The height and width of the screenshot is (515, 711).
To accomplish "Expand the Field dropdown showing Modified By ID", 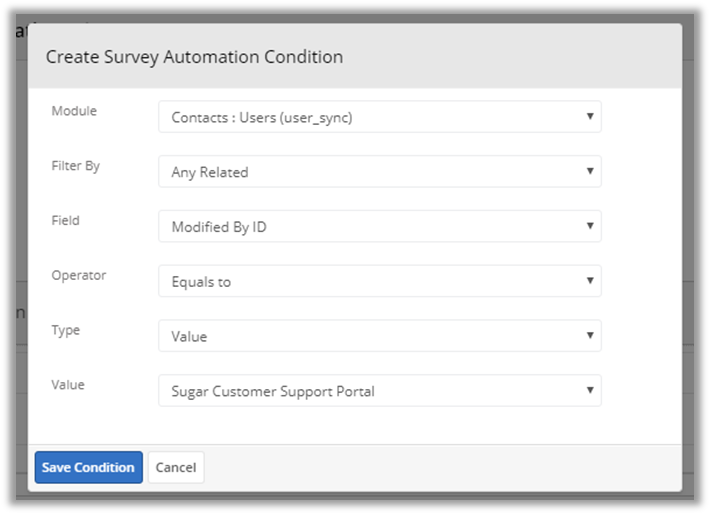I will pyautogui.click(x=379, y=227).
